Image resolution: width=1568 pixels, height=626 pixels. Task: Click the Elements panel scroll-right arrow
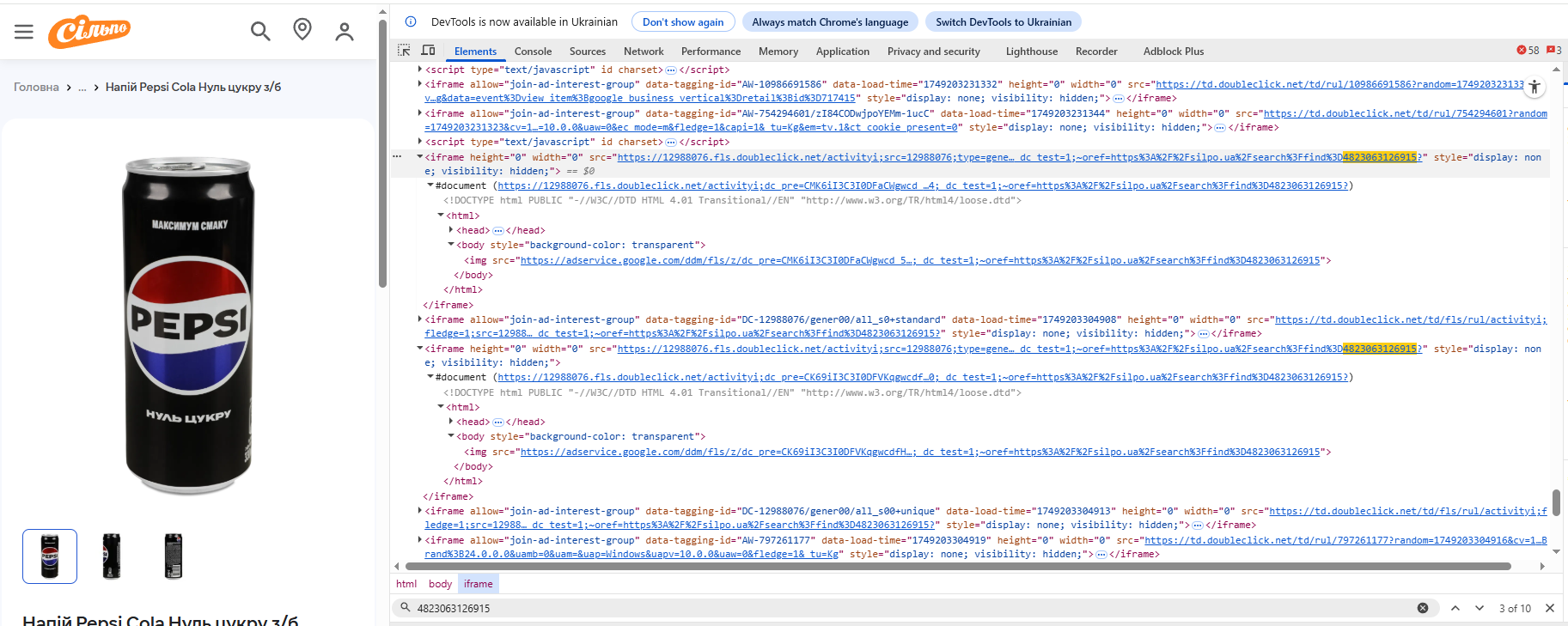1542,567
